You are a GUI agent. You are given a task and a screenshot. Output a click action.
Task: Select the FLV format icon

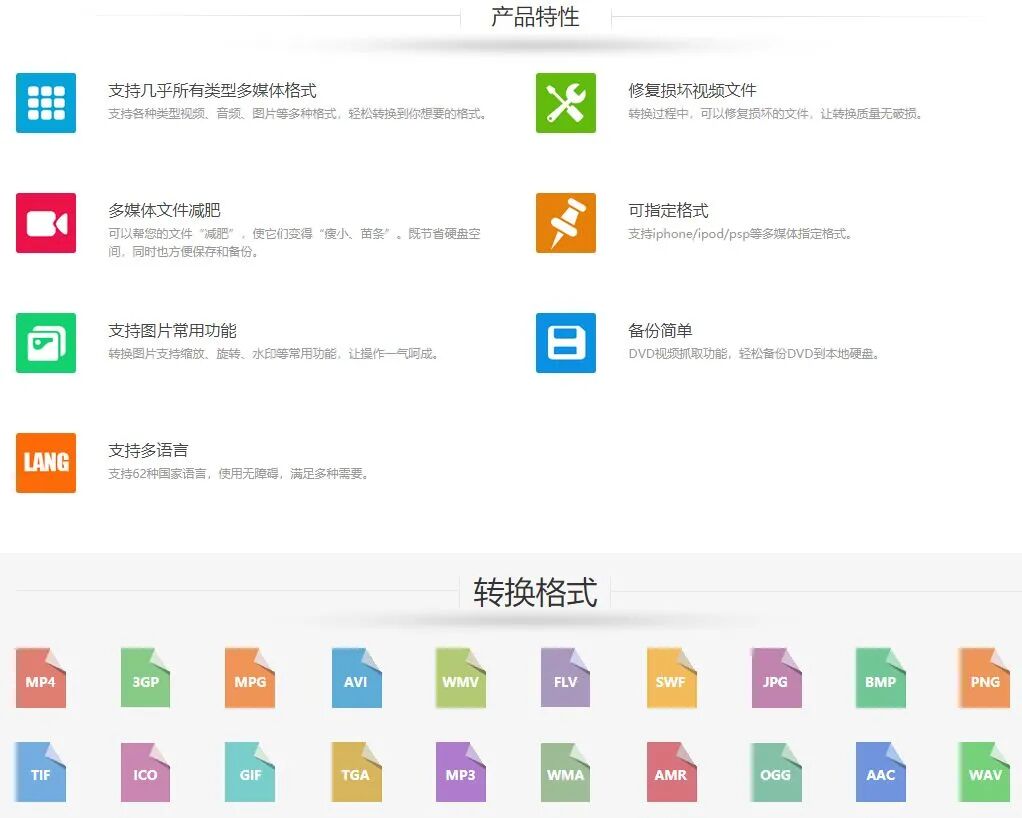565,678
